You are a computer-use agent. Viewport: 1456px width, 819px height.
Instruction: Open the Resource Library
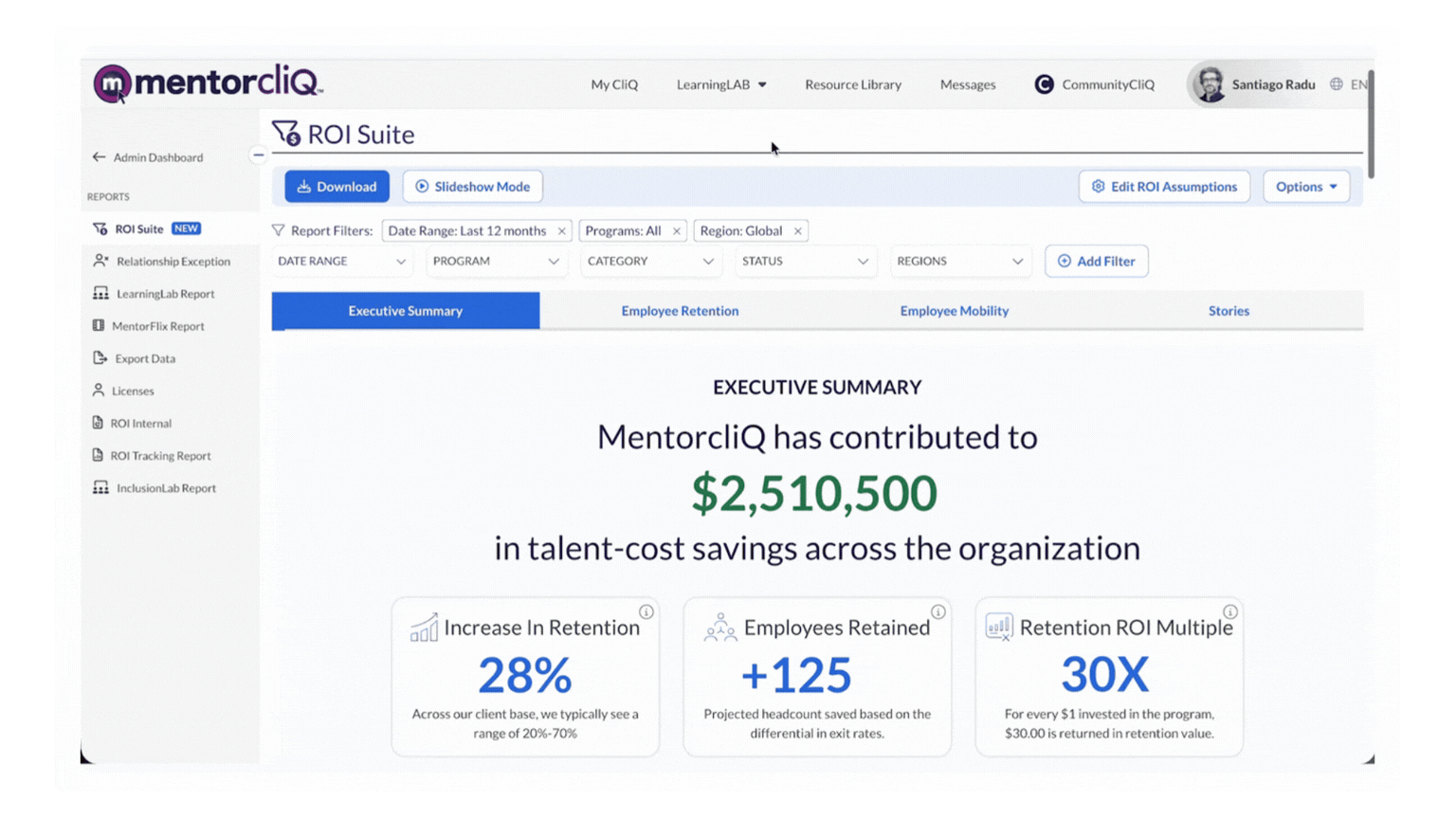coord(853,84)
